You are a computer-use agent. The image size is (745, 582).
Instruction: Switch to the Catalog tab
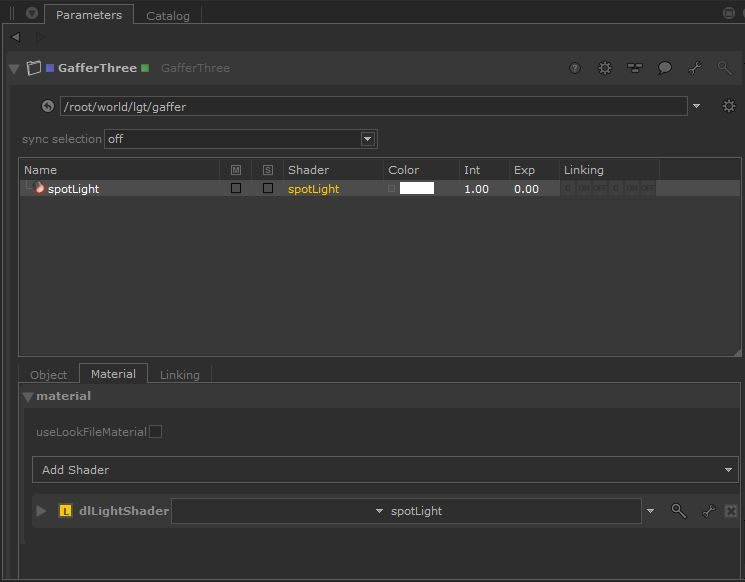tap(167, 16)
